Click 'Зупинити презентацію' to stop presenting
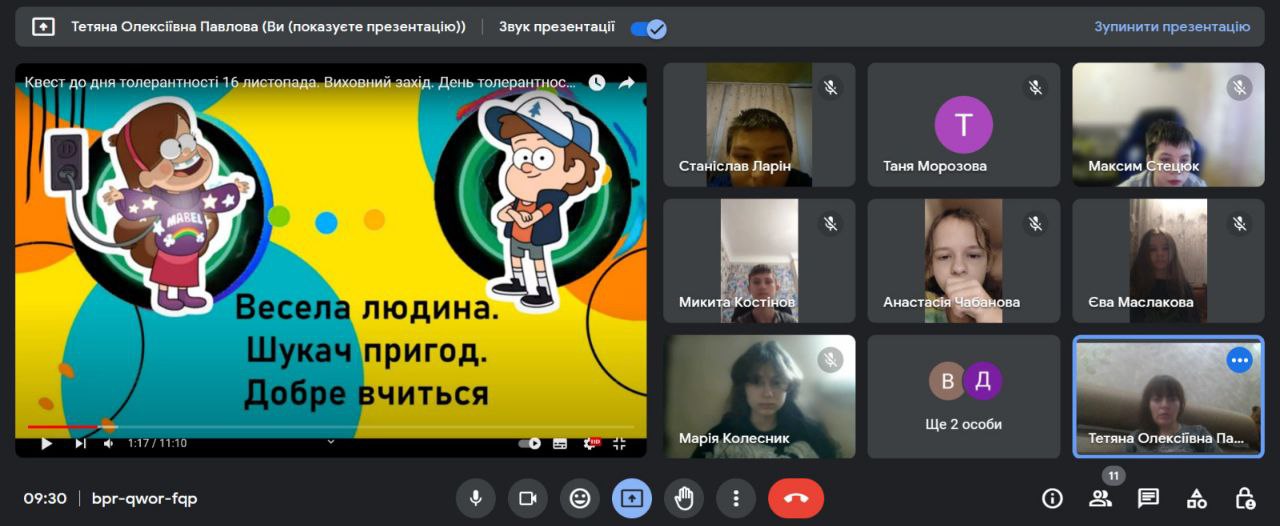 [1171, 27]
